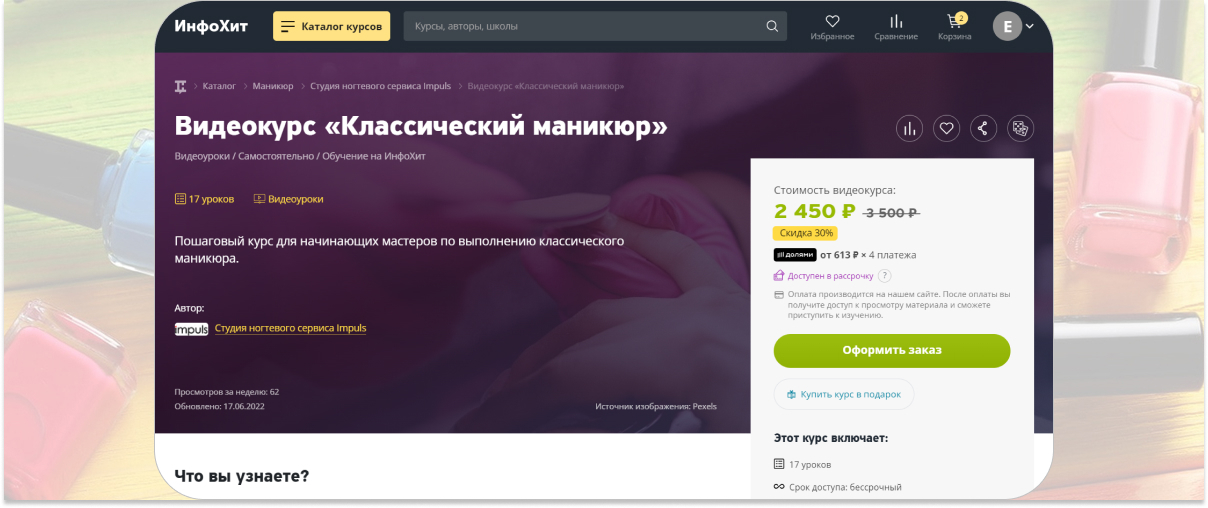Click the search magnifier icon
The width and height of the screenshot is (1208, 508).
click(x=772, y=26)
